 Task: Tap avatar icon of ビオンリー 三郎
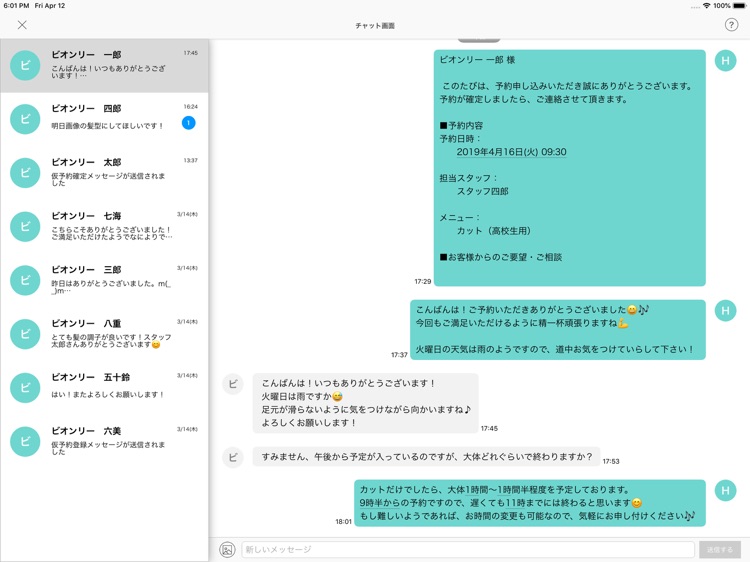tap(25, 280)
